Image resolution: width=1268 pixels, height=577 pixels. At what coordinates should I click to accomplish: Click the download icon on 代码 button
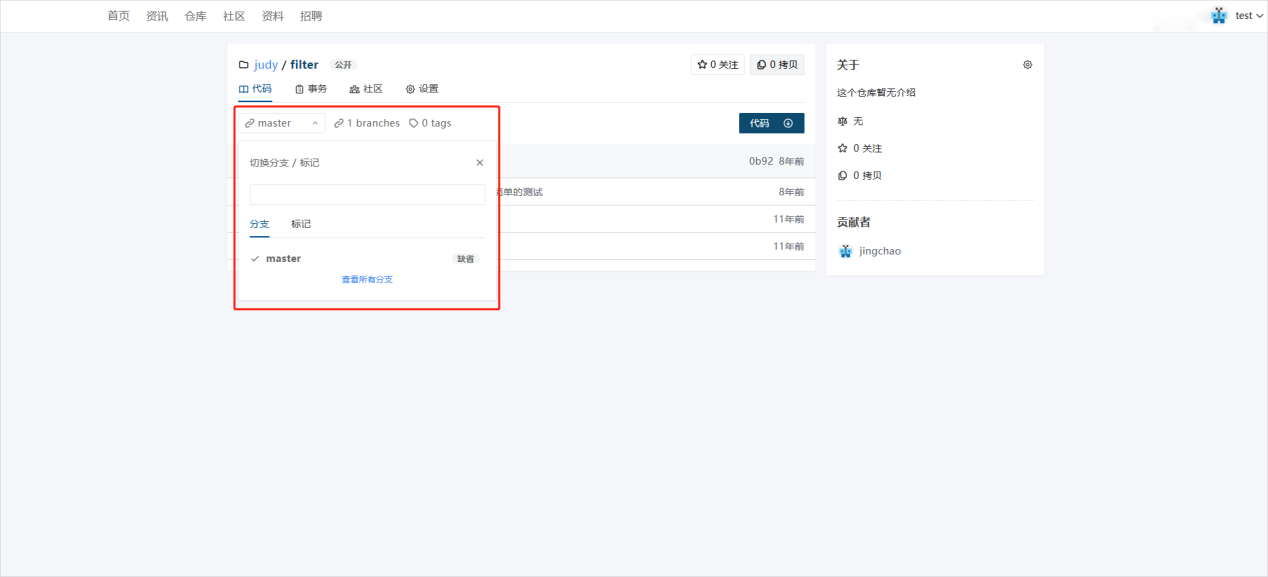(788, 124)
